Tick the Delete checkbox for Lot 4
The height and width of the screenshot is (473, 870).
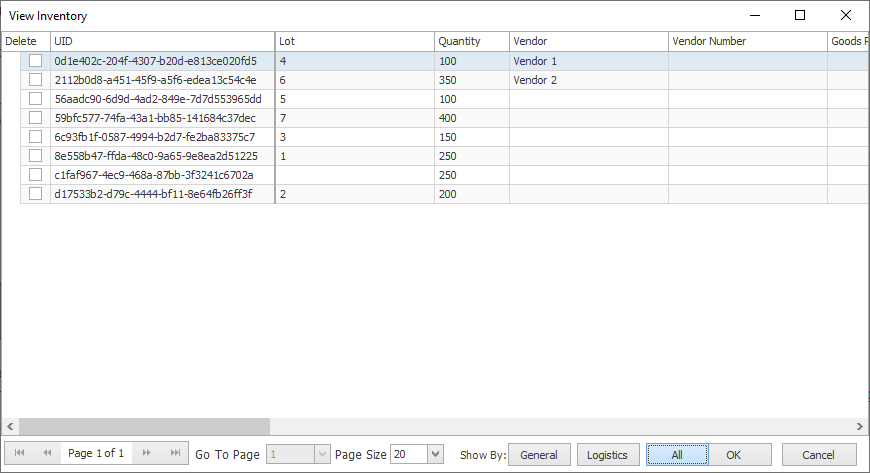click(x=35, y=61)
